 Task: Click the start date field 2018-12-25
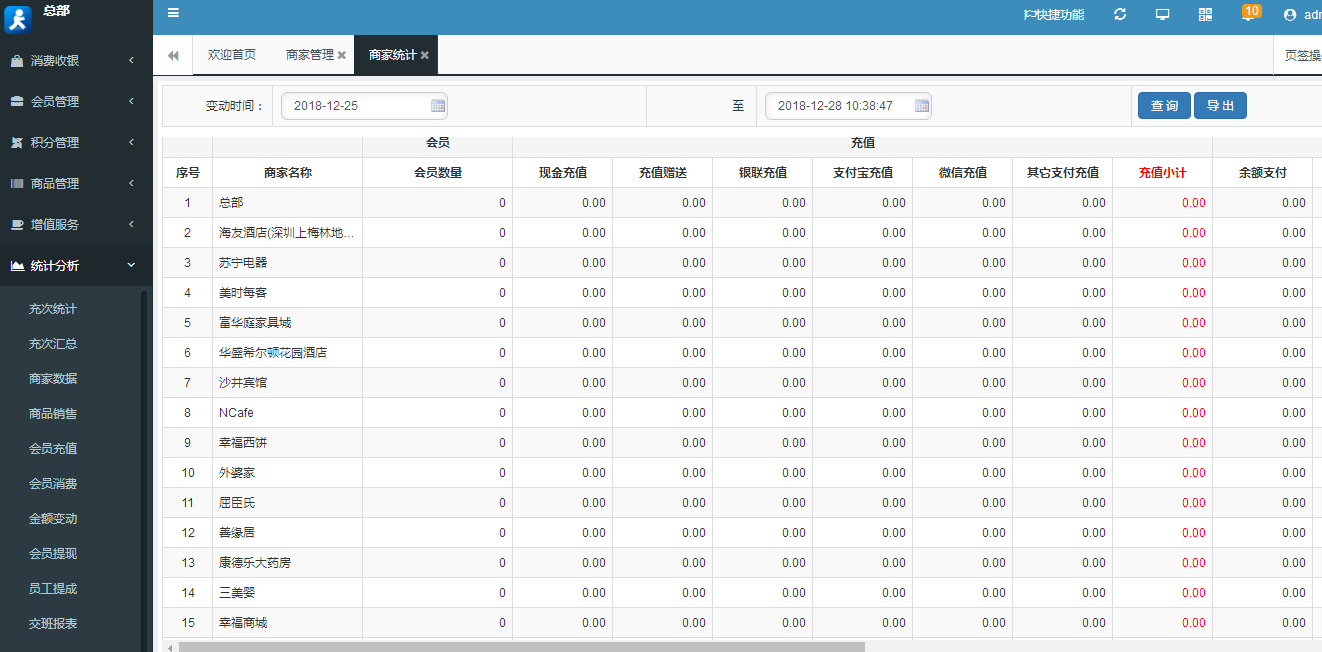point(355,106)
